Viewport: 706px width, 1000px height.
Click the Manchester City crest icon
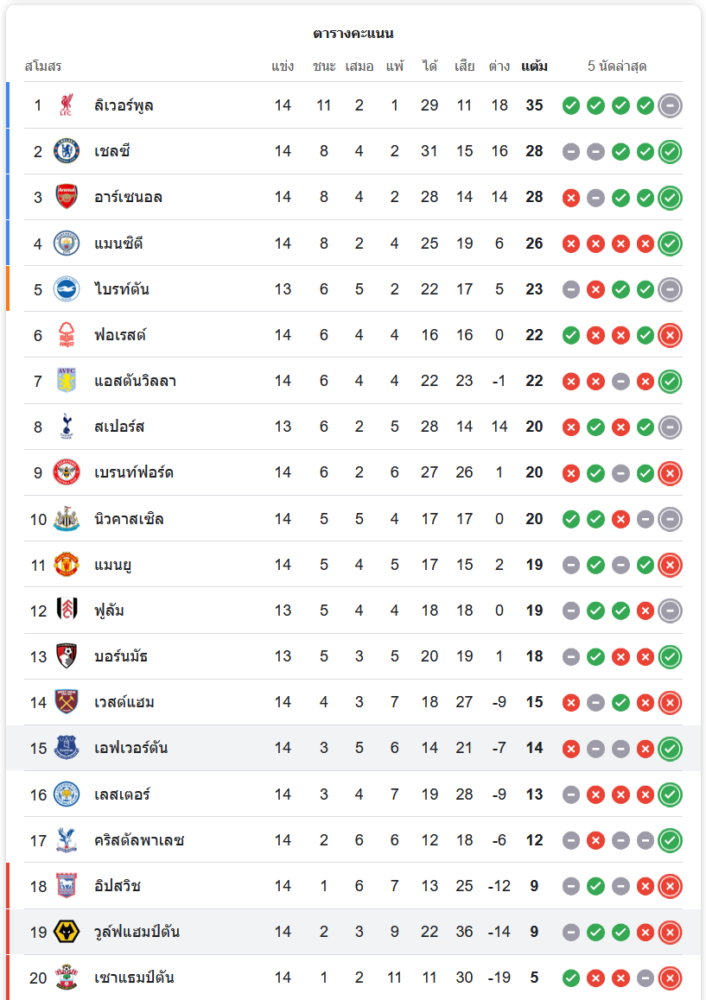(x=67, y=243)
